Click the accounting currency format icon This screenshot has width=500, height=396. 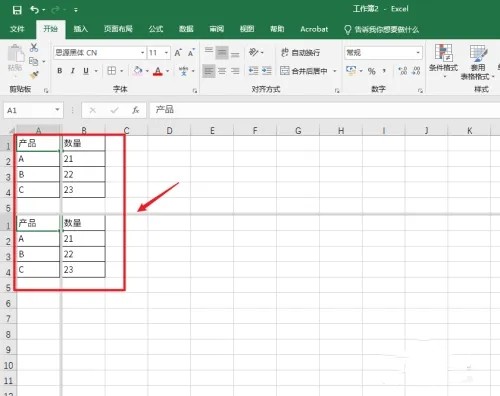click(351, 71)
